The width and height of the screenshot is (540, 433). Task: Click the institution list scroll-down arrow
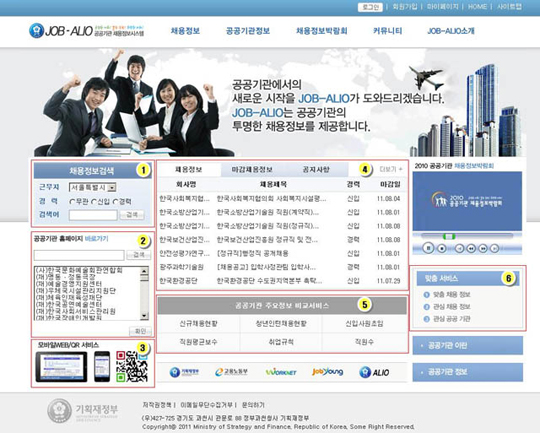click(x=144, y=316)
